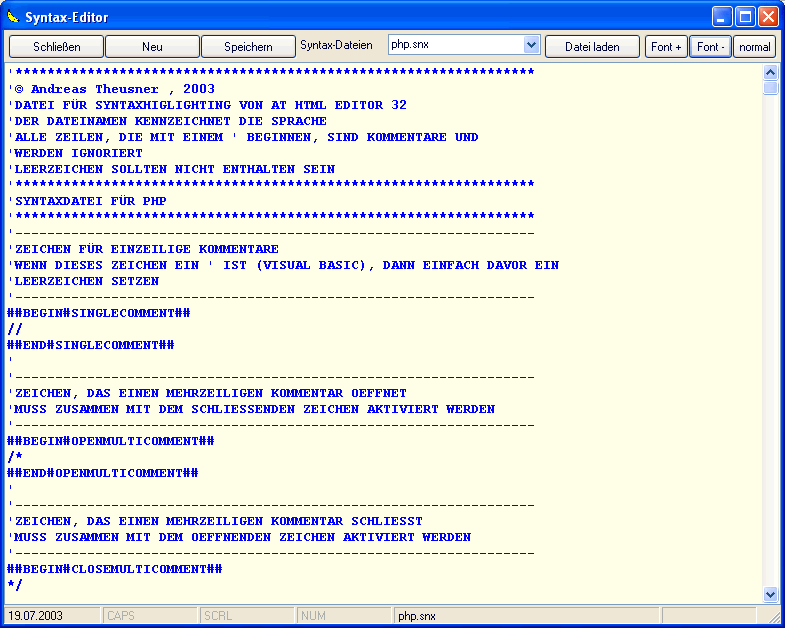Click the CAPS indicator in the status bar
Image resolution: width=785 pixels, height=628 pixels.
pyautogui.click(x=120, y=616)
